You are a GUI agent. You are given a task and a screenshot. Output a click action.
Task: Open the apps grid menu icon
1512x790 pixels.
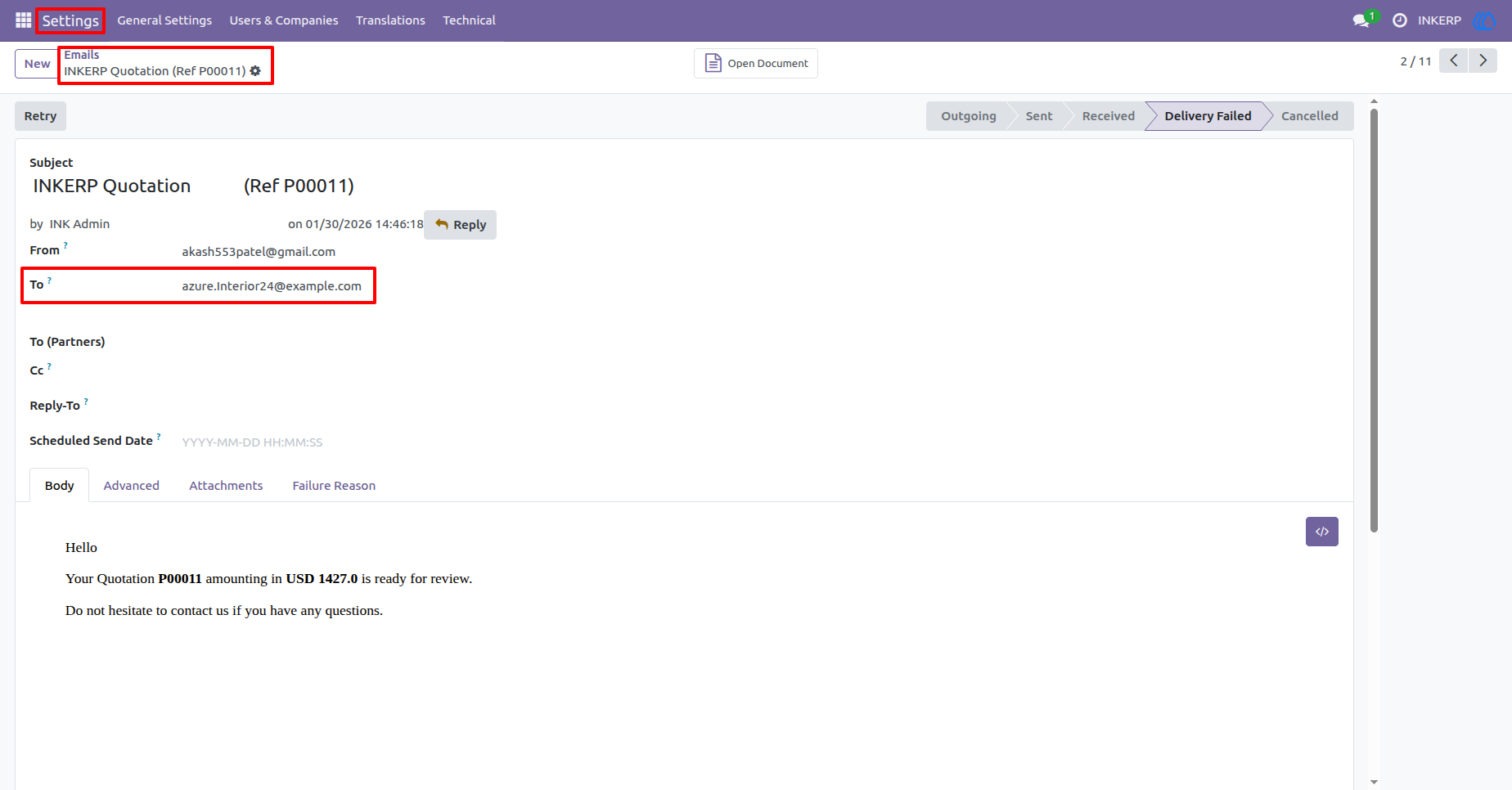point(23,20)
